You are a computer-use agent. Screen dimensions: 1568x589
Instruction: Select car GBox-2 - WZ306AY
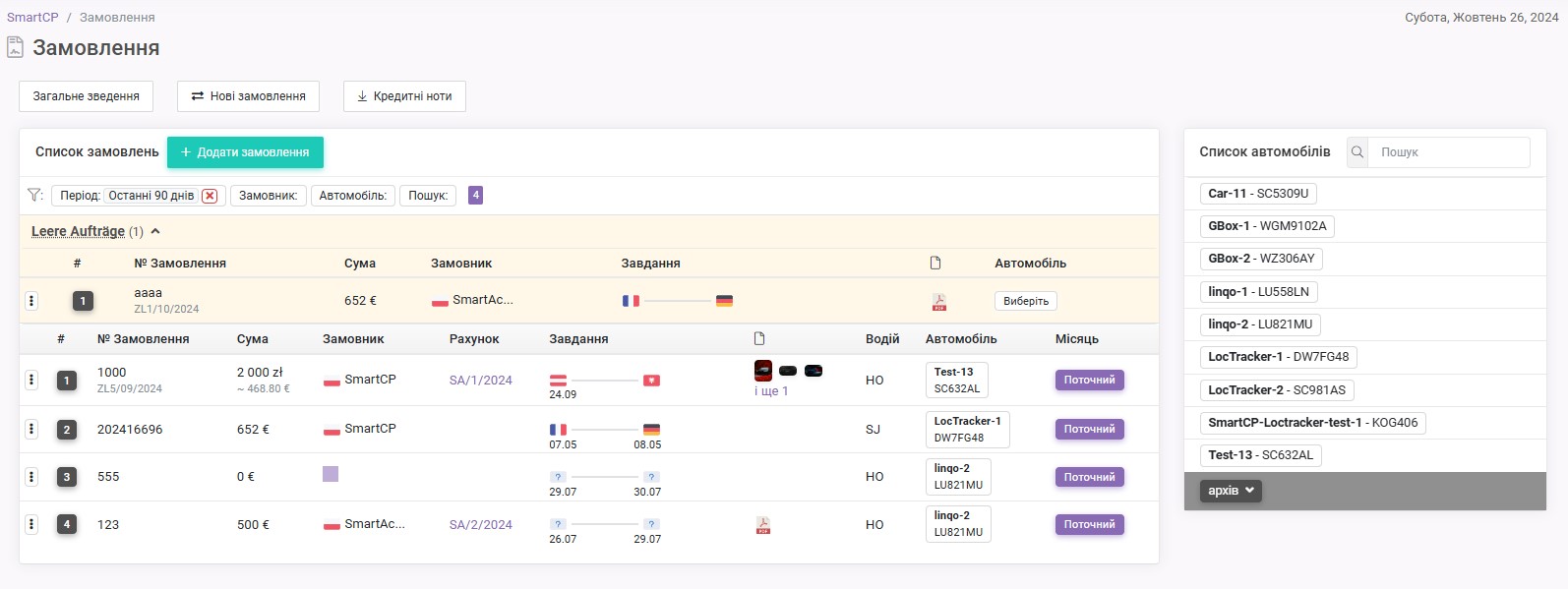point(1261,259)
